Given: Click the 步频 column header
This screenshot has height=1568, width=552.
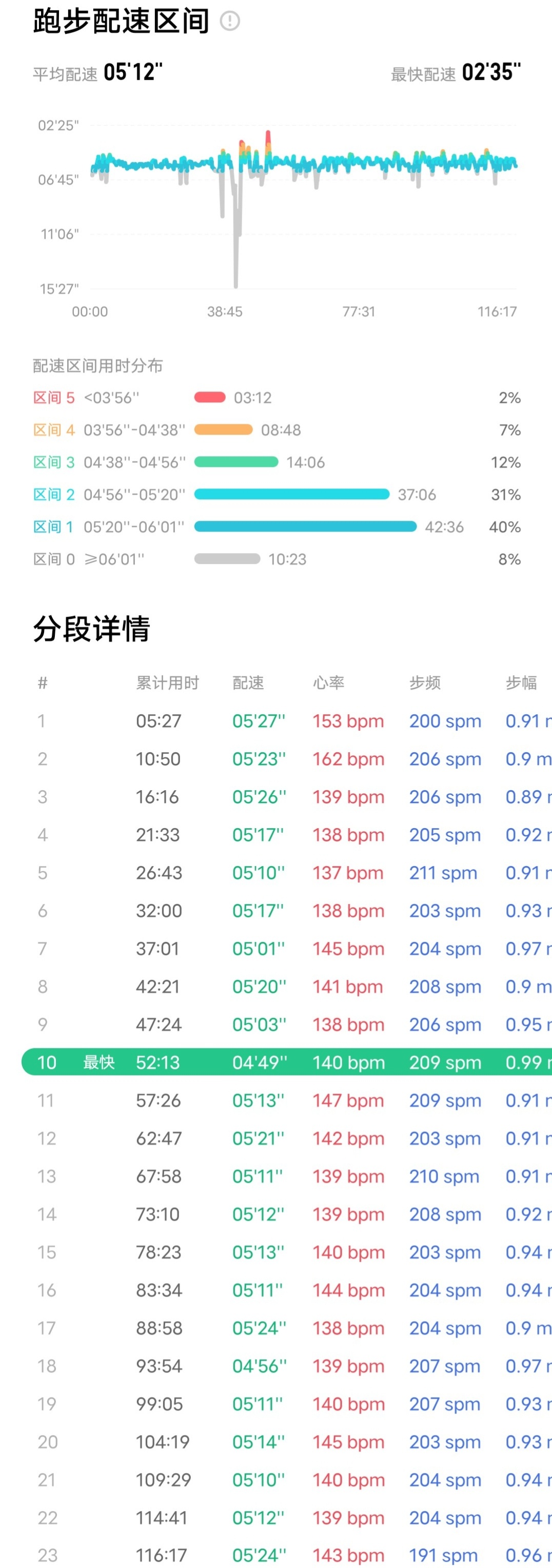Looking at the screenshot, I should 425,683.
